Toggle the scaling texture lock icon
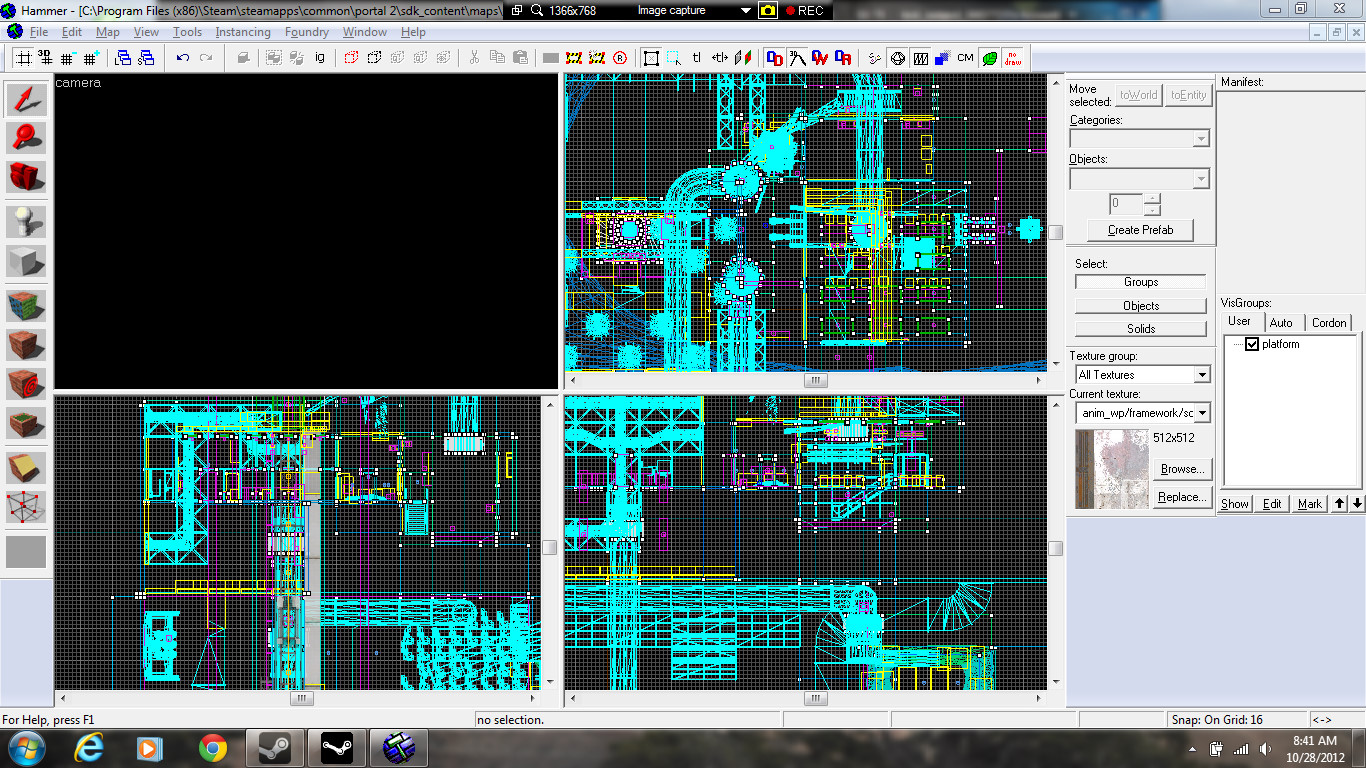Screen dimensions: 1366x768 (x=720, y=58)
